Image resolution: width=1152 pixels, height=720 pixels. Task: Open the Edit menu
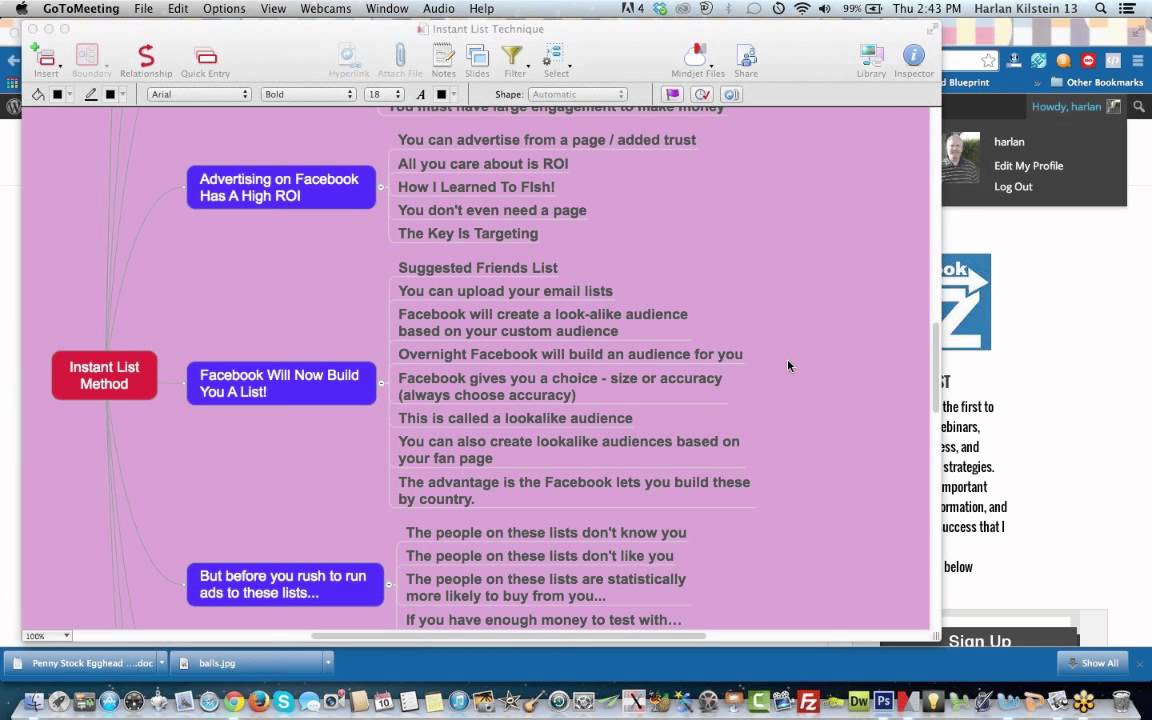[x=178, y=9]
